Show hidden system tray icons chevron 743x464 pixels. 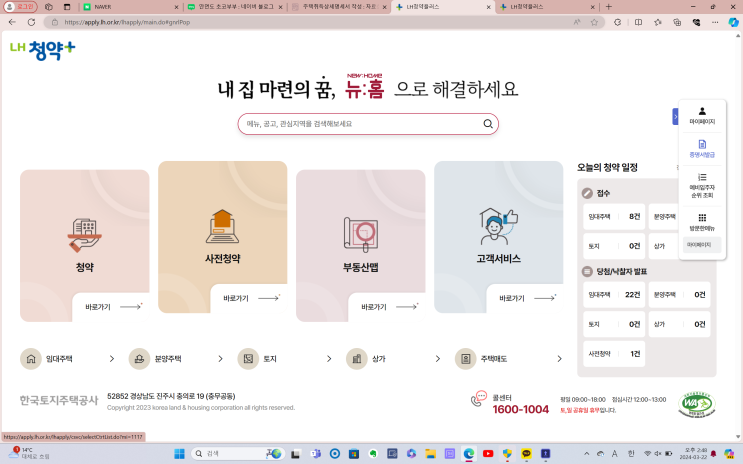pyautogui.click(x=587, y=454)
